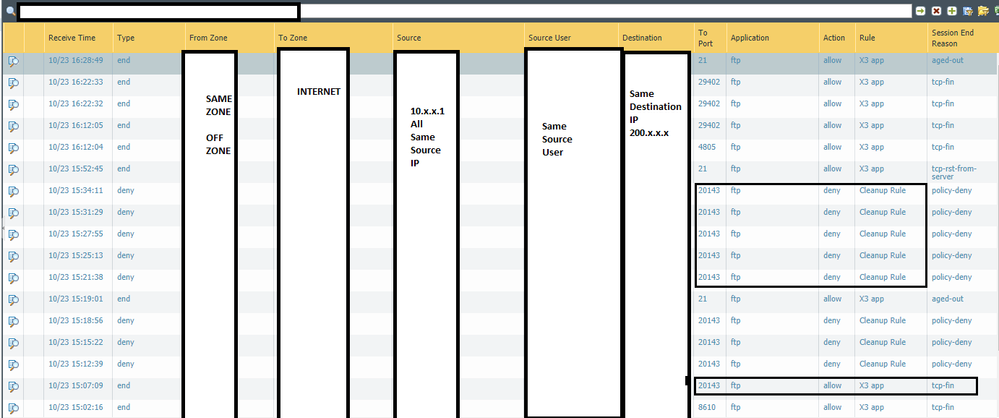
Task: Open log details for 10/23 15:34:11 row
Action: pyautogui.click(x=13, y=191)
